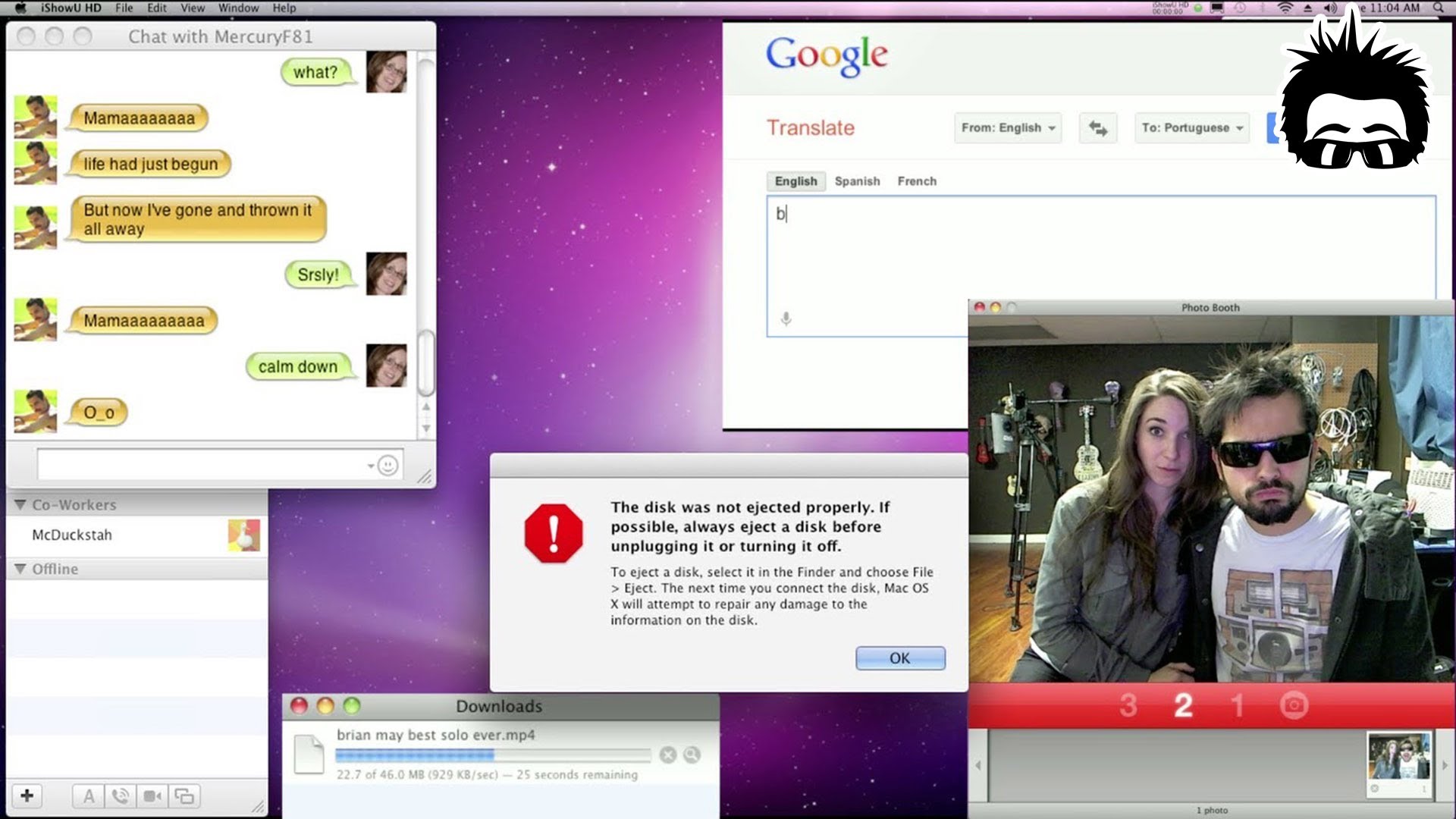Open the From: English language dropdown
1456x819 pixels.
(1007, 128)
